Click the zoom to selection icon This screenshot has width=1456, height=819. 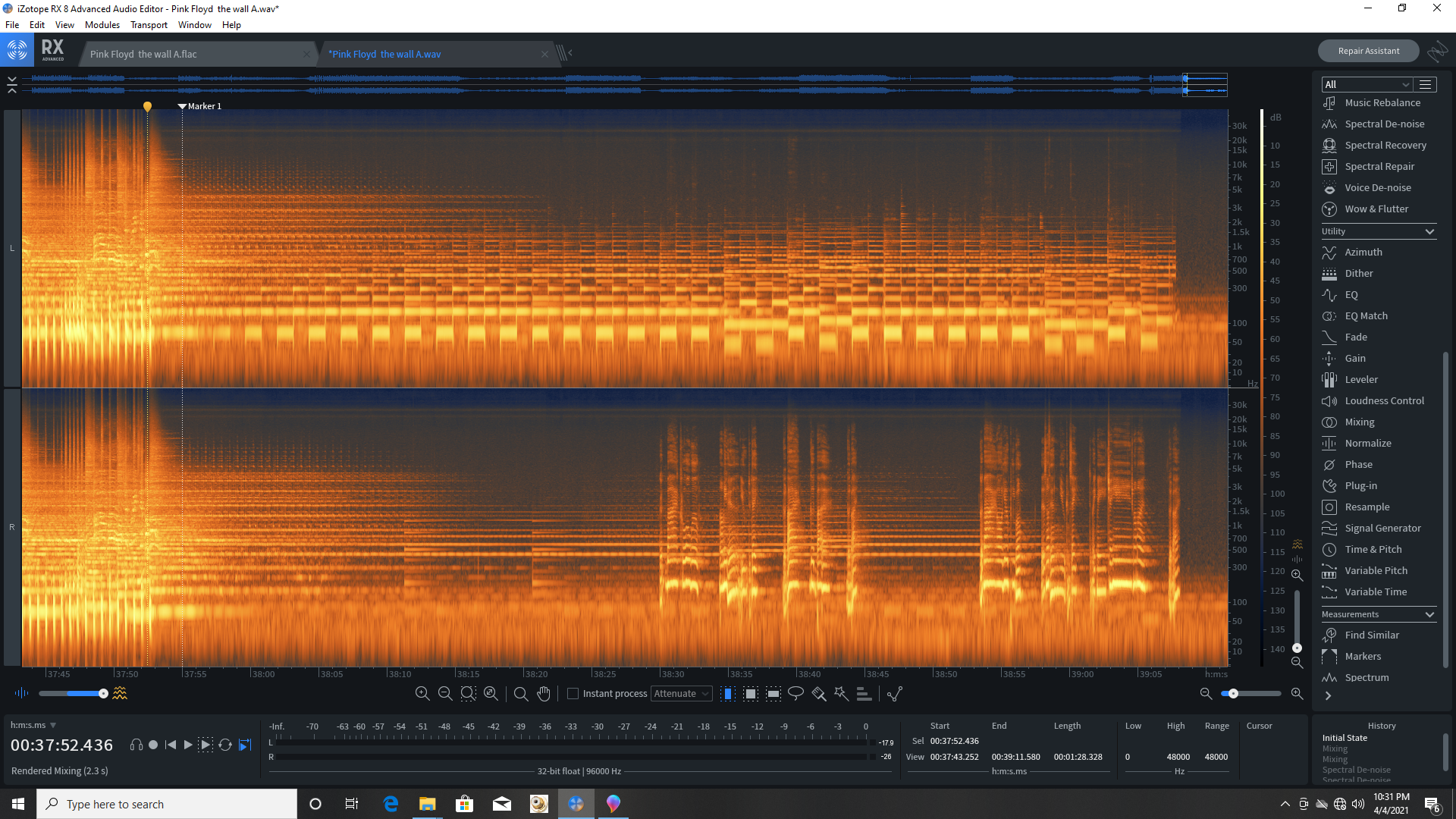(x=468, y=693)
